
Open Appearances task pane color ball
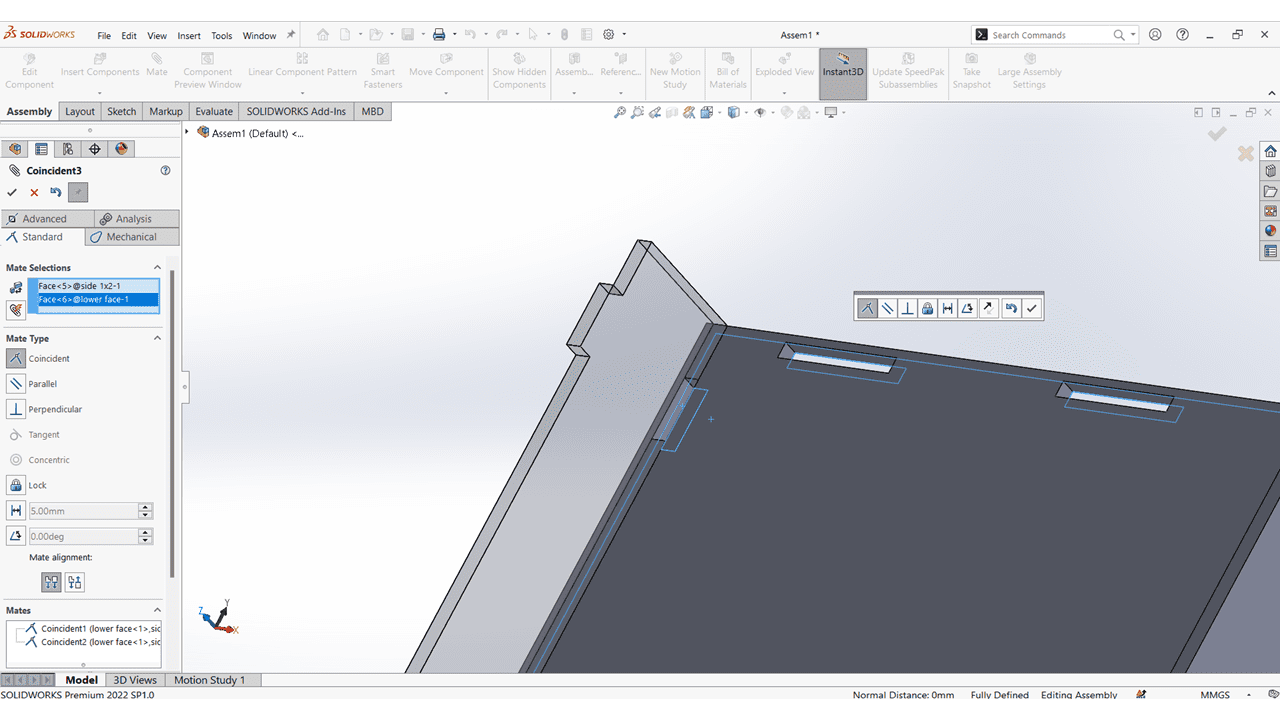(1270, 231)
